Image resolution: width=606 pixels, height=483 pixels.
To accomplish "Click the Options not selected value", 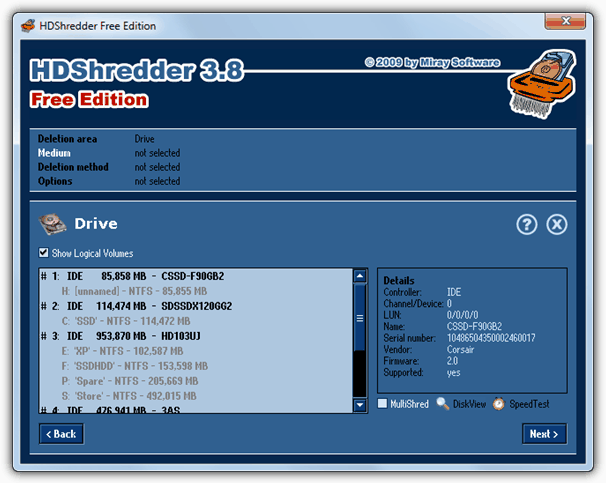I will tap(157, 181).
